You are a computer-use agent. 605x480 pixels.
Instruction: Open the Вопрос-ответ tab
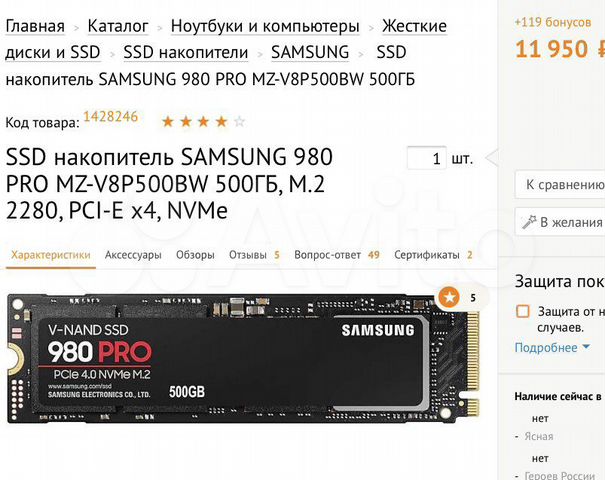[337, 255]
